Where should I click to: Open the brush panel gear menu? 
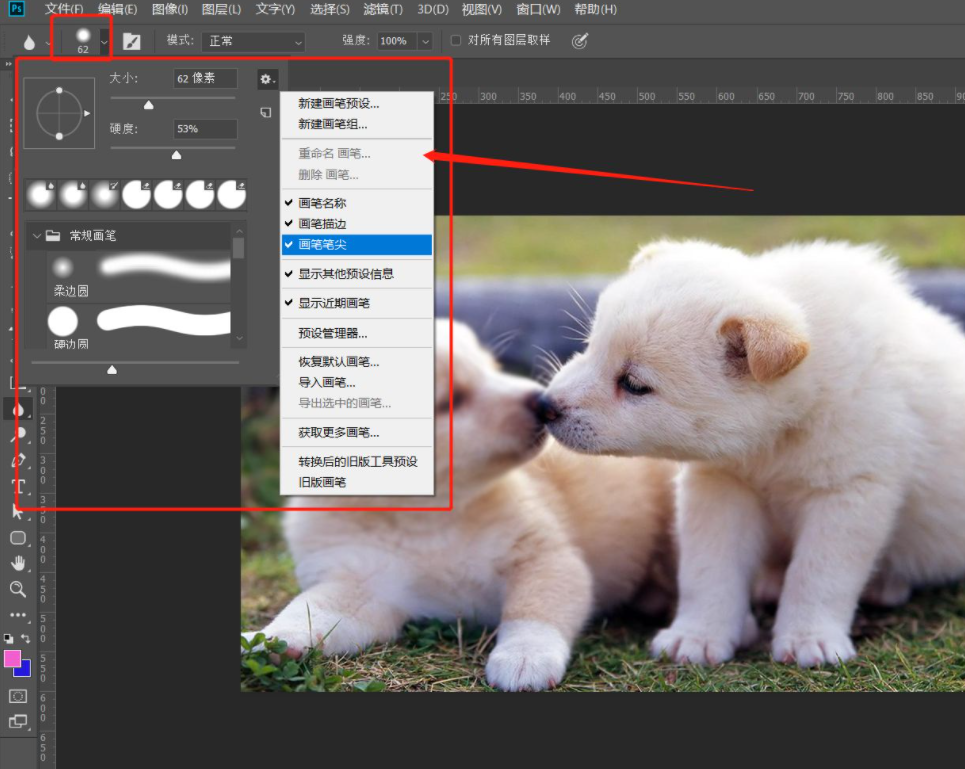click(267, 79)
